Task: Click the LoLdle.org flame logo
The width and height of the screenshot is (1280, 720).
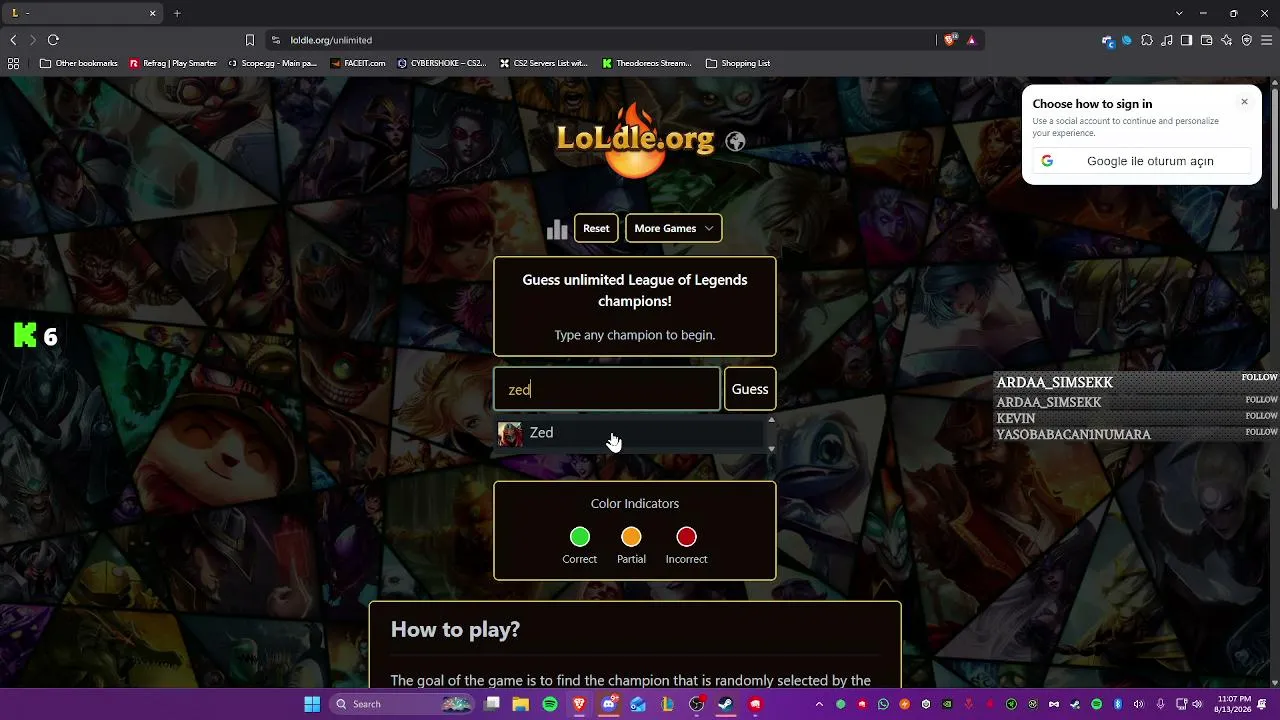Action: click(635, 141)
